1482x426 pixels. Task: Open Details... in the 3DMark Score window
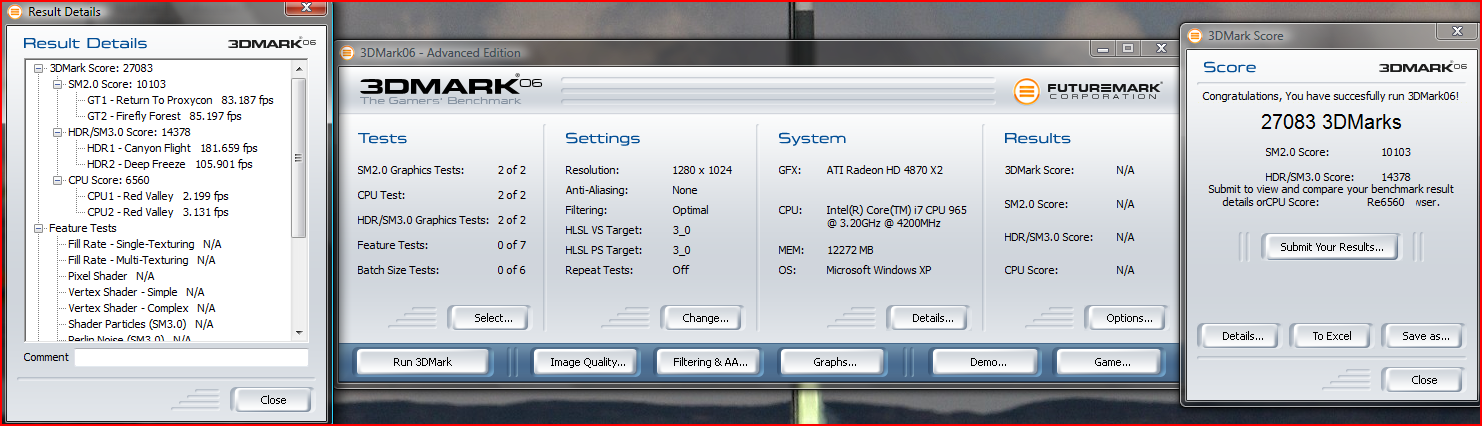(1238, 336)
